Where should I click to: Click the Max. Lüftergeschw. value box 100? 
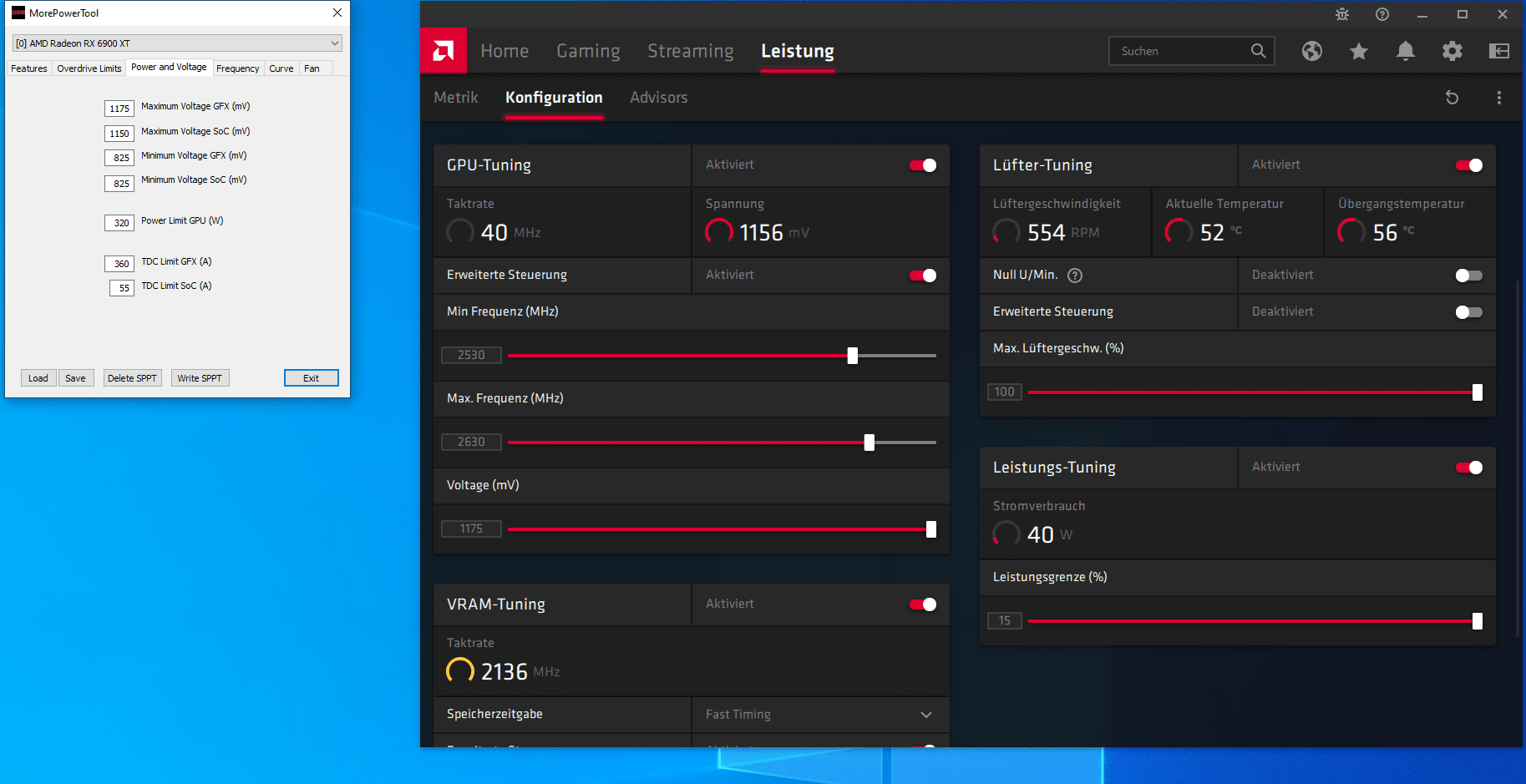pyautogui.click(x=1005, y=392)
